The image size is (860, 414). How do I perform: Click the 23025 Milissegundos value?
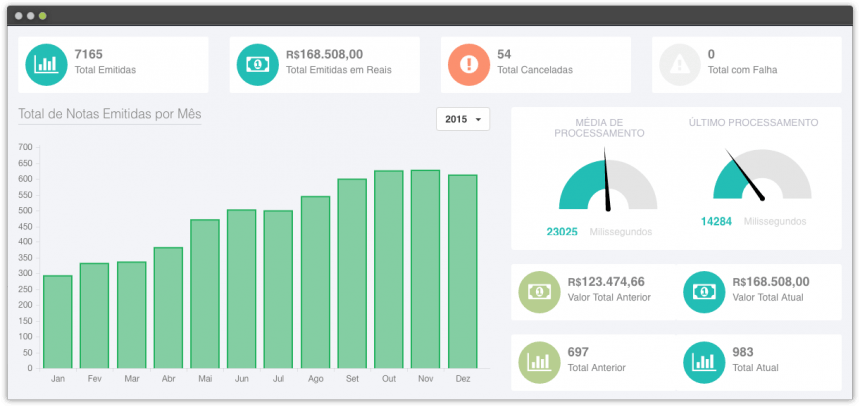[x=599, y=232]
